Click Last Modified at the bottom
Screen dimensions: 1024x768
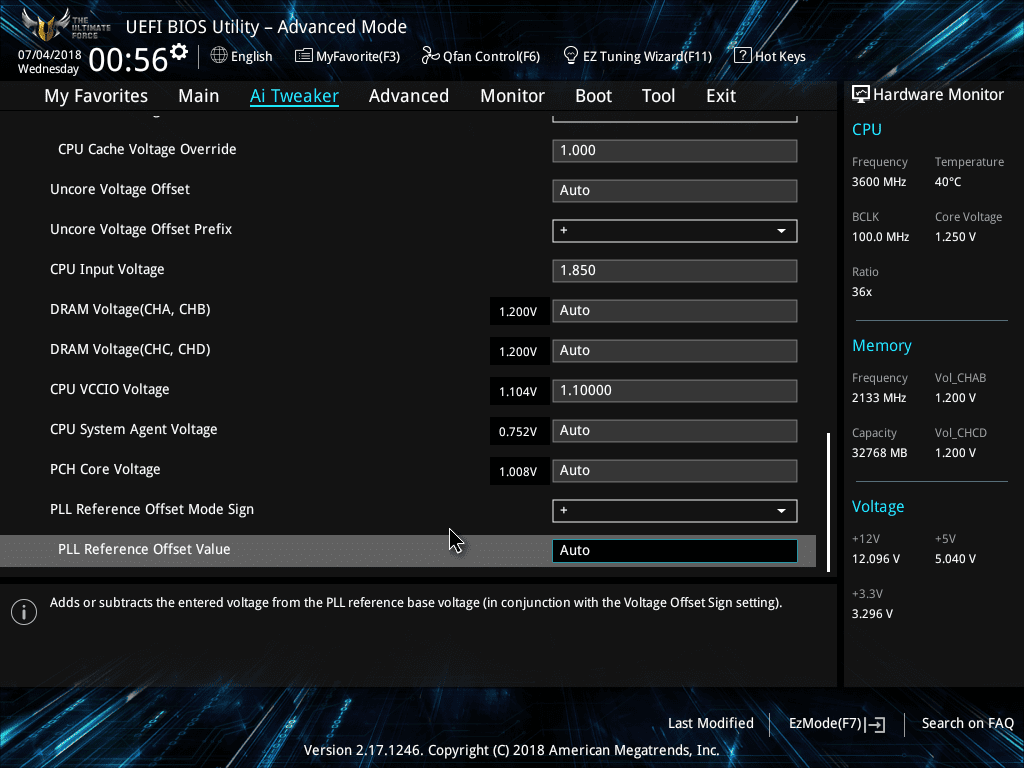(711, 724)
